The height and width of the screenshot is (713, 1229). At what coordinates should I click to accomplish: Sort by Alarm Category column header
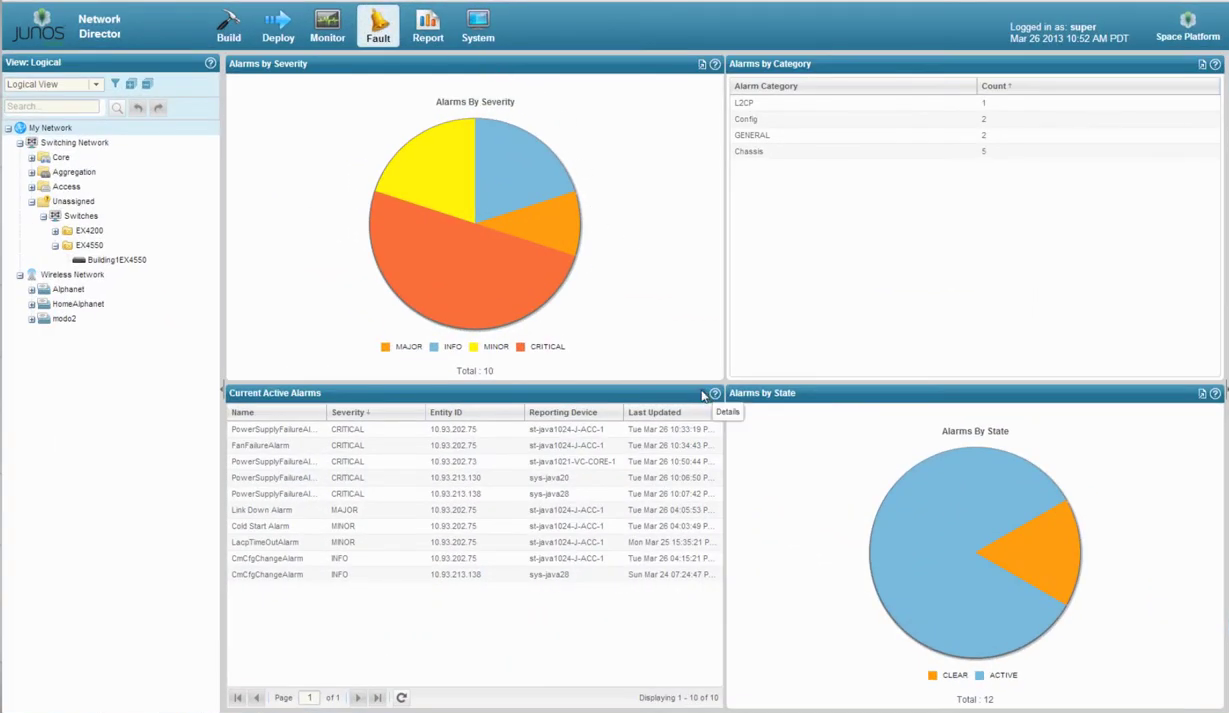pyautogui.click(x=853, y=86)
